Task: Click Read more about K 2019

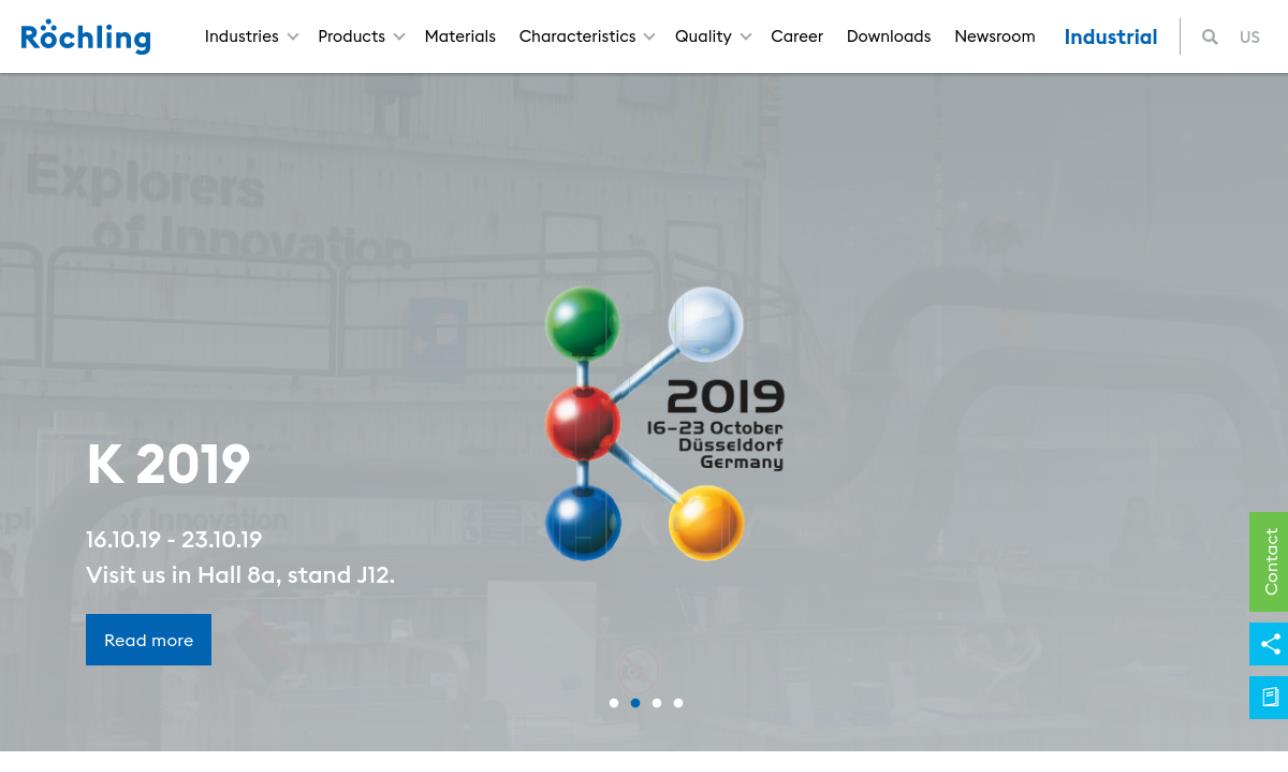Action: click(148, 639)
